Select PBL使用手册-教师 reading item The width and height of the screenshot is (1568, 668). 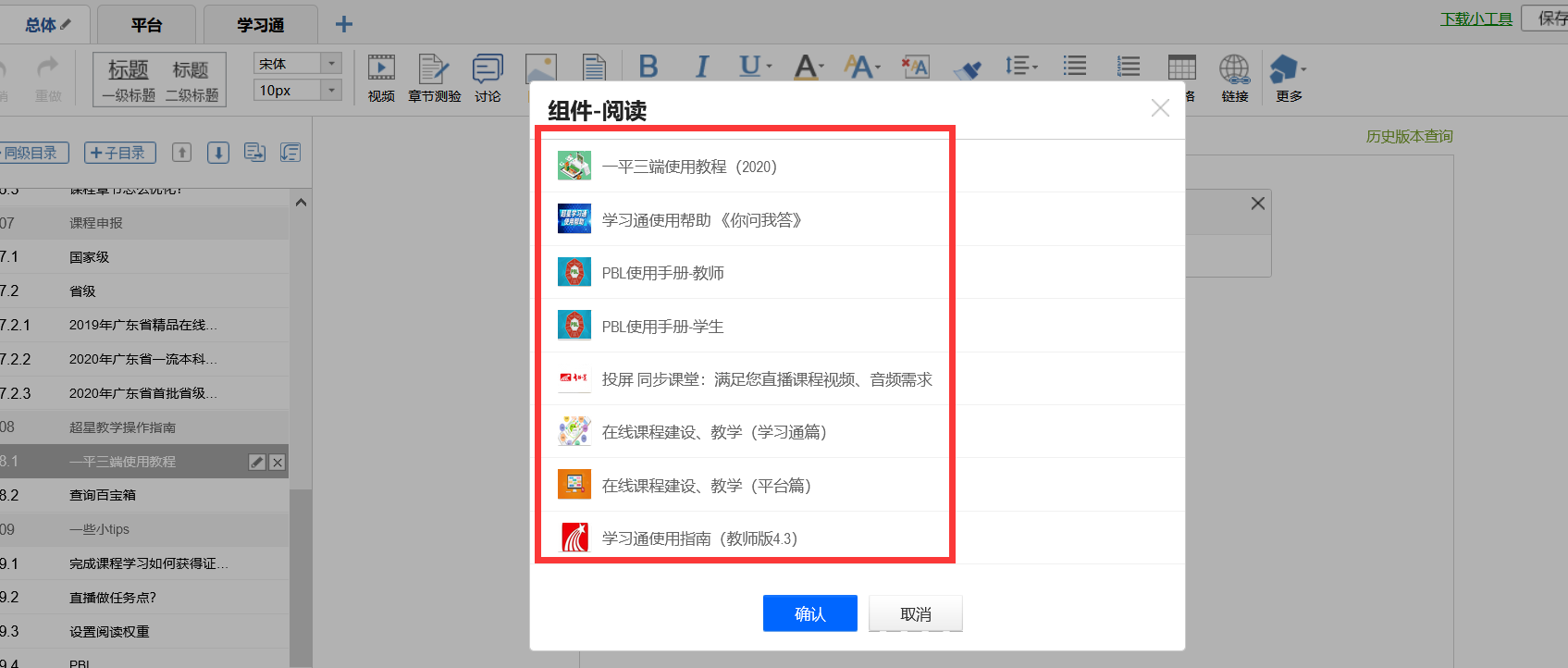pyautogui.click(x=858, y=272)
